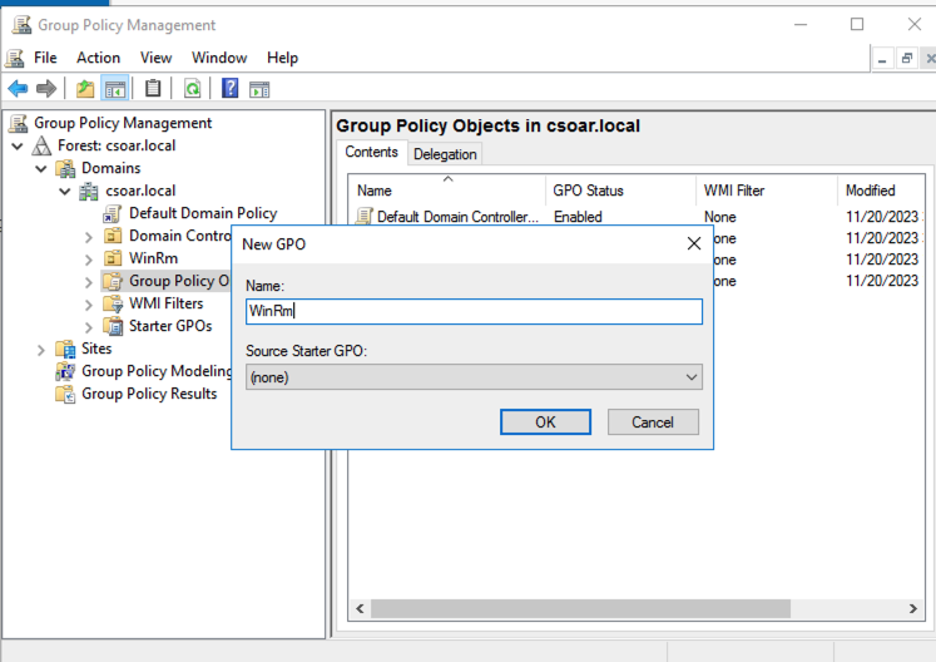The height and width of the screenshot is (662, 936).
Task: Toggle the Show/Hide Console Tree icon
Action: click(x=113, y=88)
